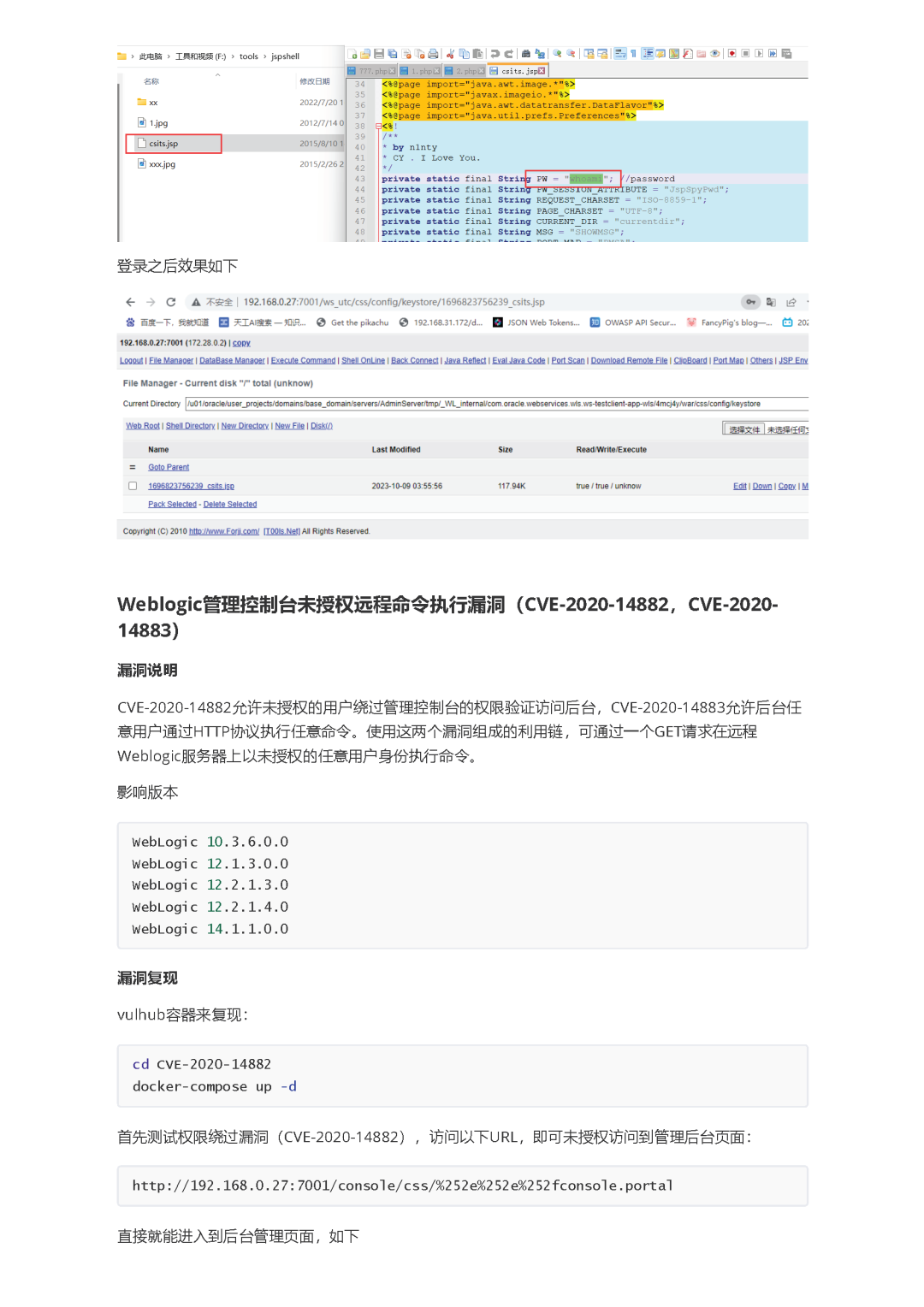Open the Shell OnLine link

(x=363, y=361)
